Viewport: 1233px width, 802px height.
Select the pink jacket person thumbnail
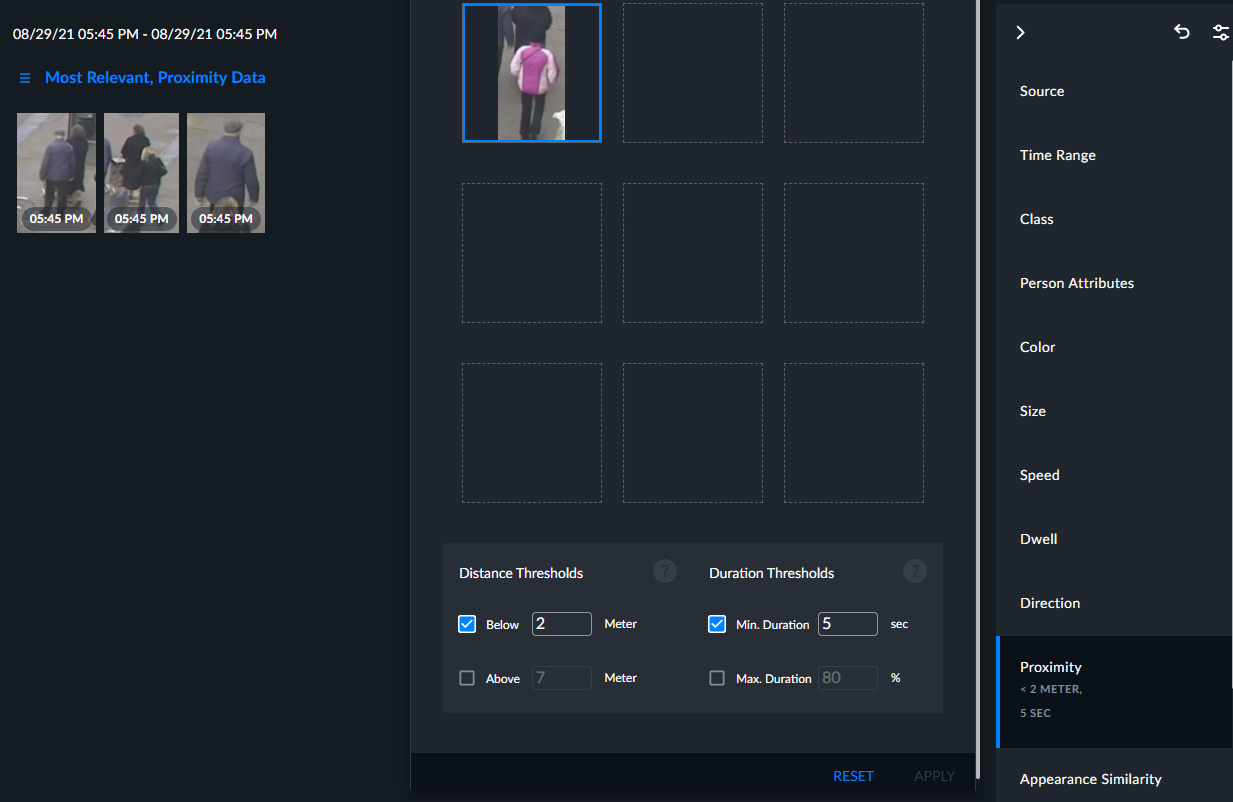click(x=532, y=72)
